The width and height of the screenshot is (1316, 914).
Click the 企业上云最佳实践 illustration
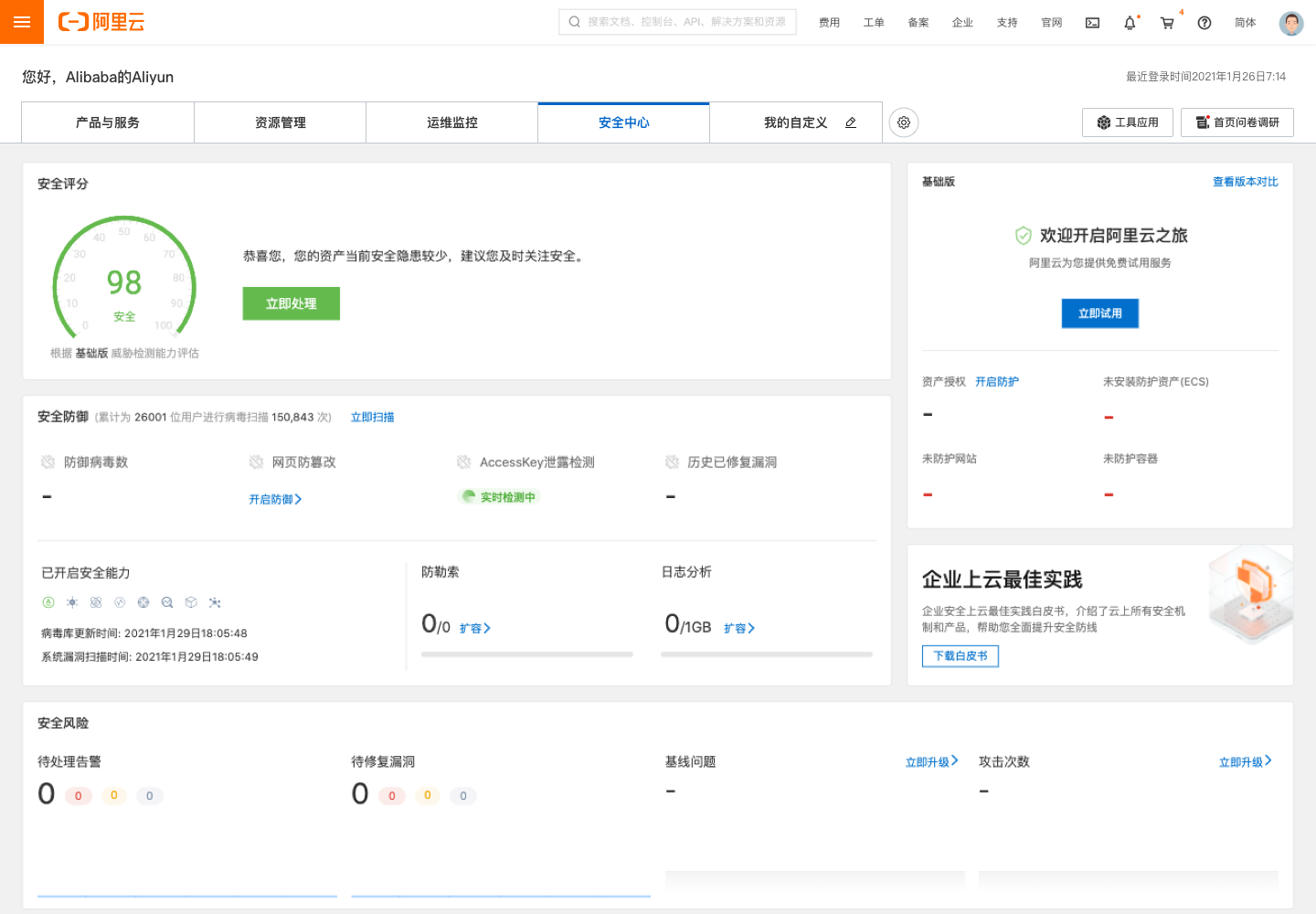[x=1250, y=594]
